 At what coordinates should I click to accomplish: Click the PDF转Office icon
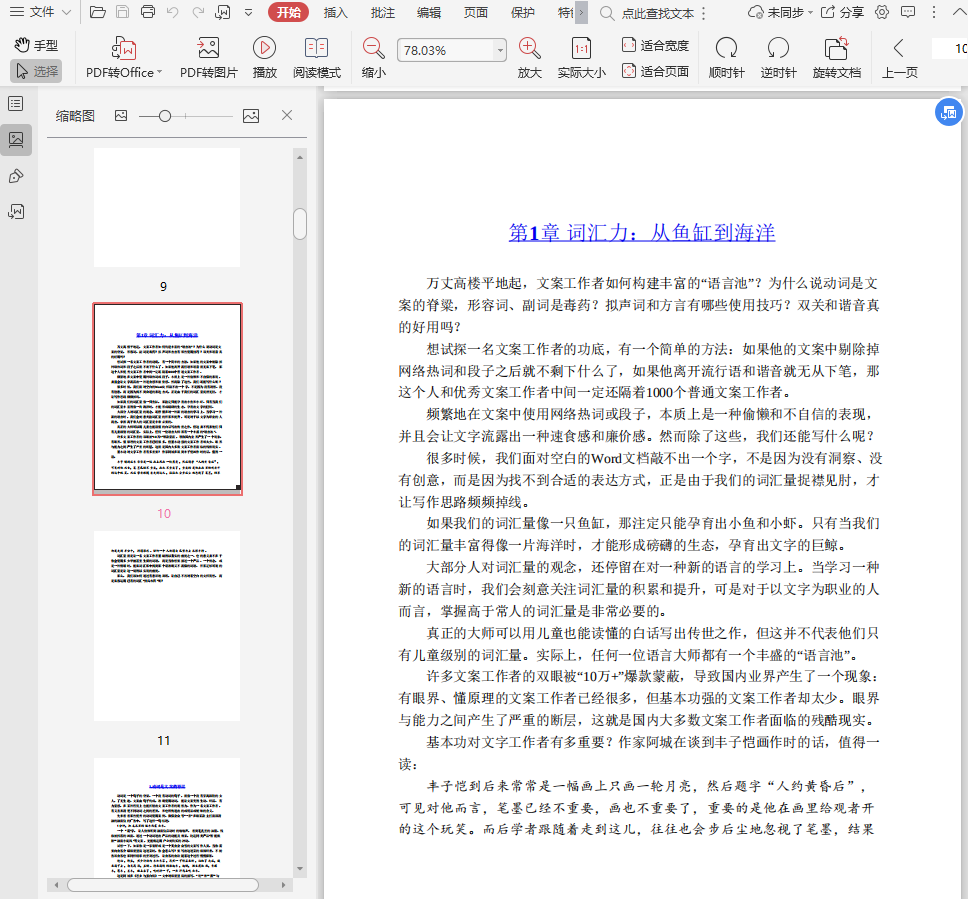coord(123,48)
